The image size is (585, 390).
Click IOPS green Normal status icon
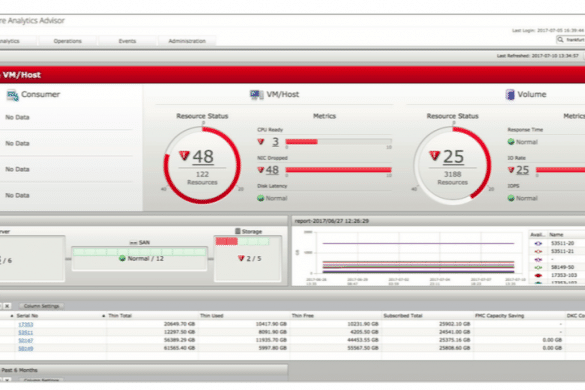coord(511,198)
